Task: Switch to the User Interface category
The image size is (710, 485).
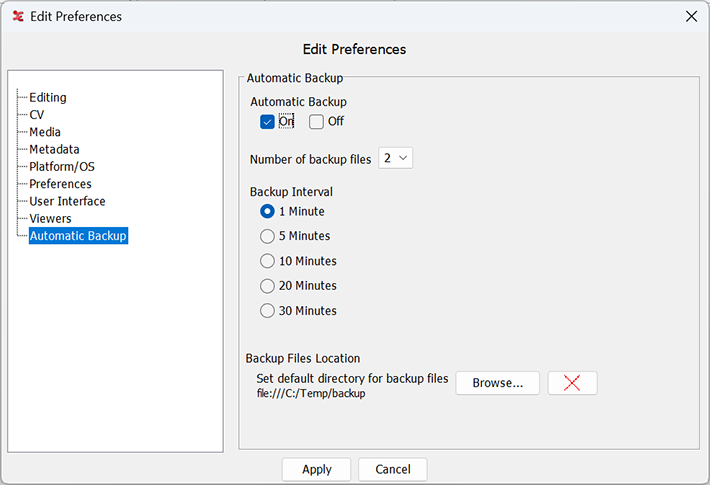Action: (67, 201)
